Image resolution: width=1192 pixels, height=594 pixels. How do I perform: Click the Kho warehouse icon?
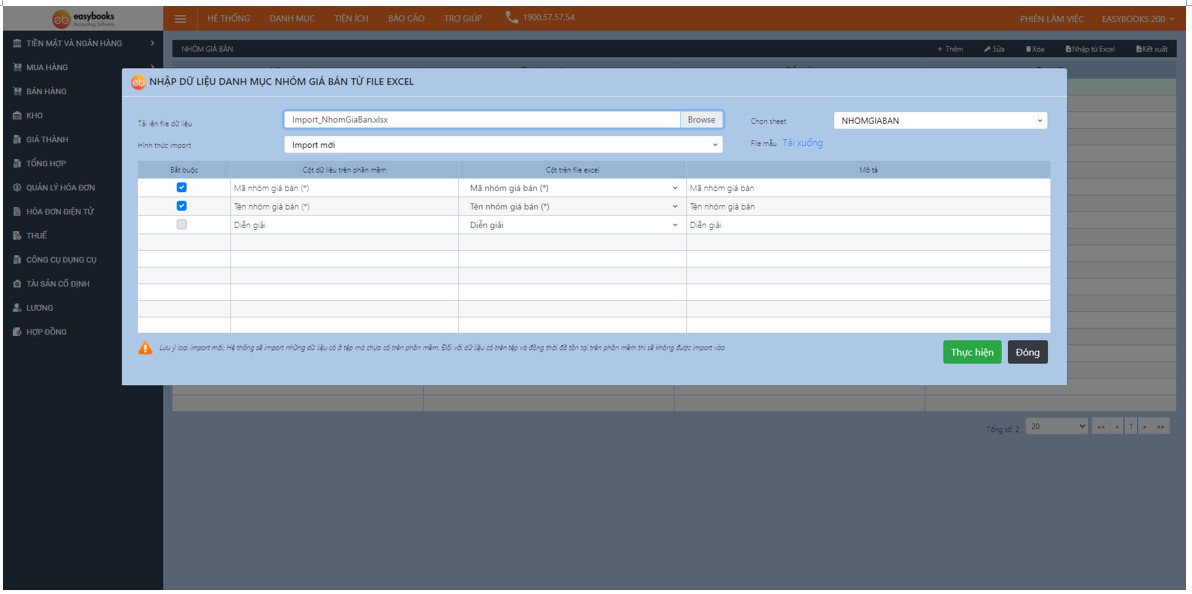[x=17, y=116]
